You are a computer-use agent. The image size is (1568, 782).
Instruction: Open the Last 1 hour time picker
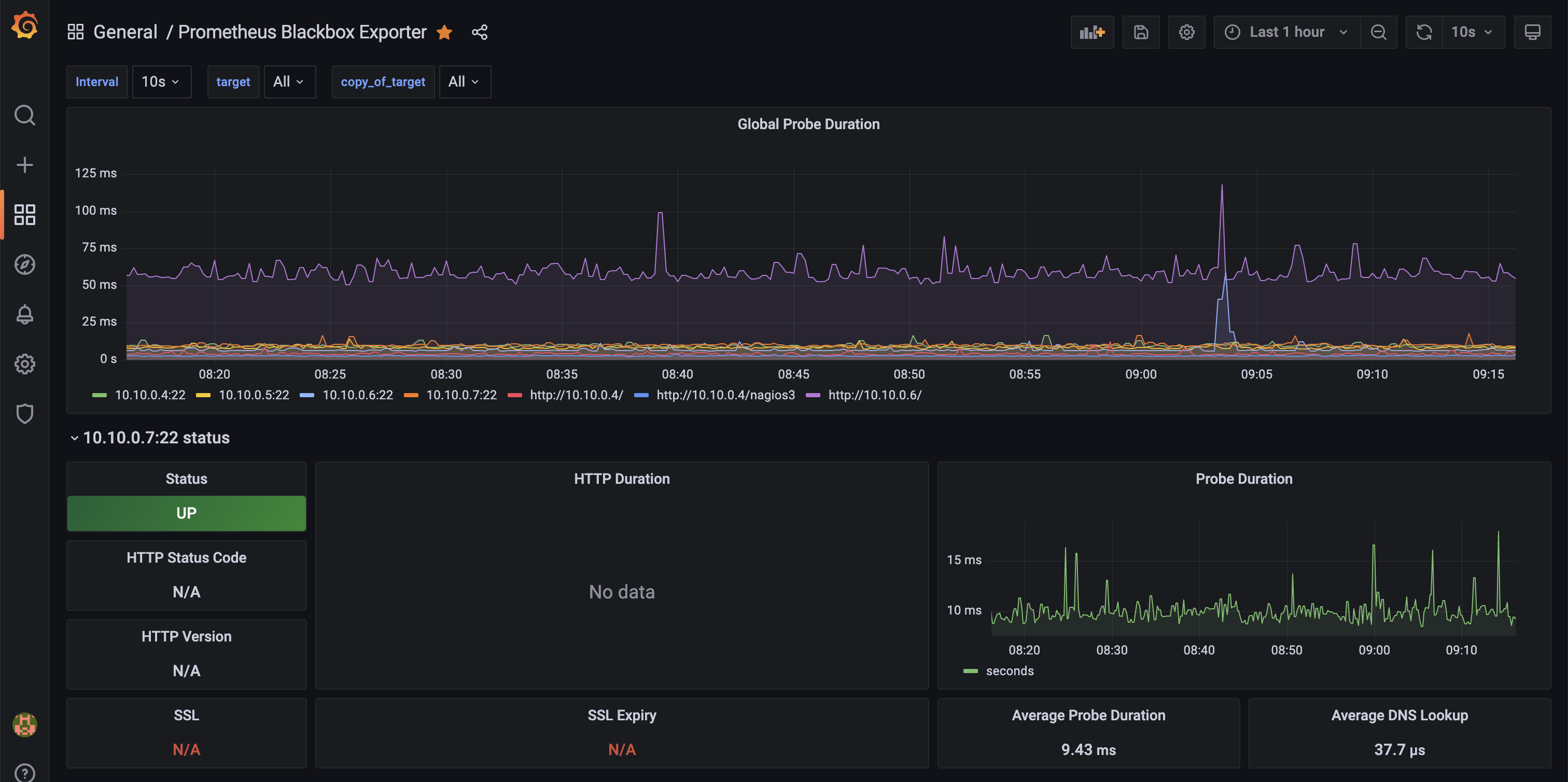[x=1286, y=32]
